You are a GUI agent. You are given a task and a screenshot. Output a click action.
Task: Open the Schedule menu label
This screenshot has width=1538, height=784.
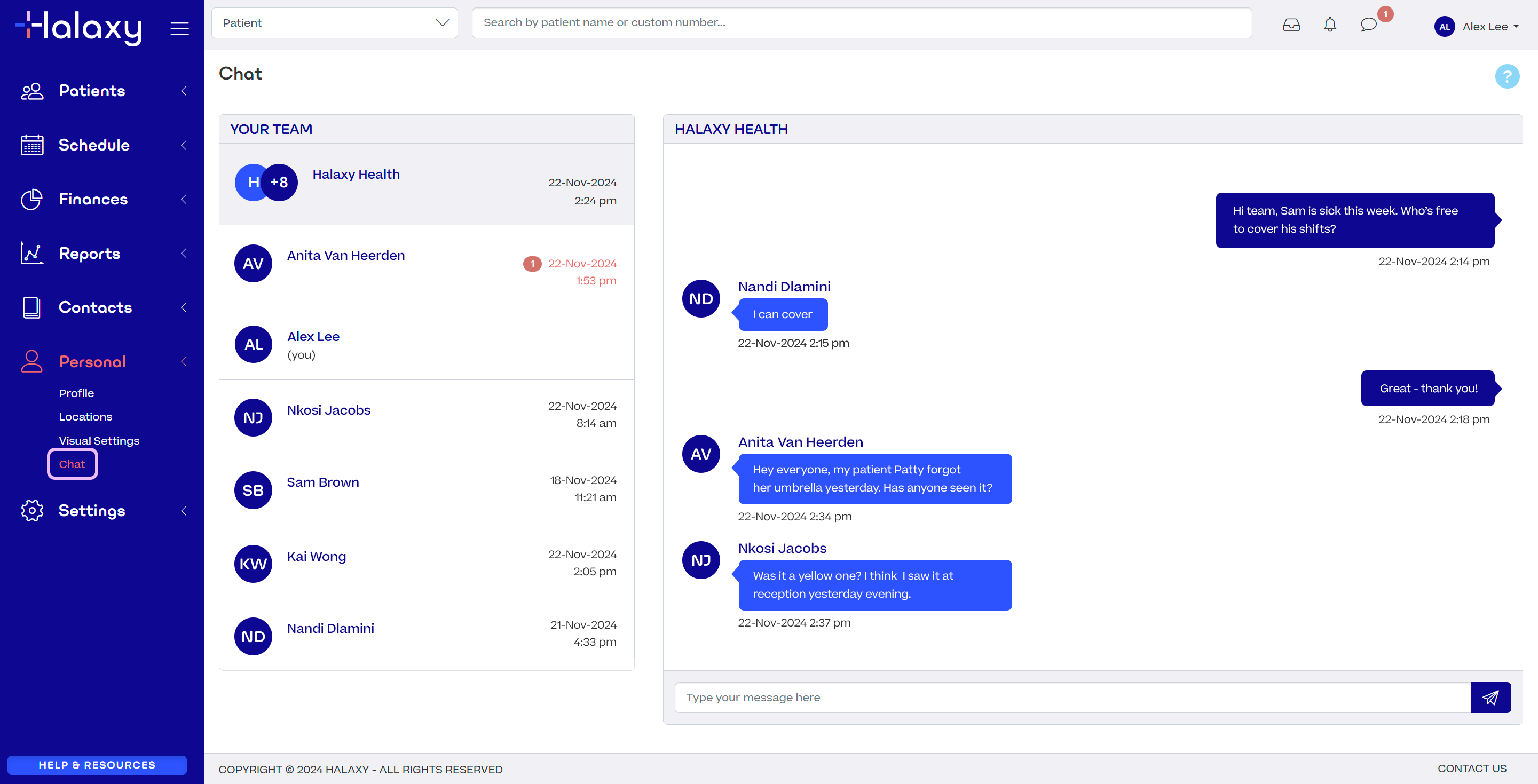point(94,145)
